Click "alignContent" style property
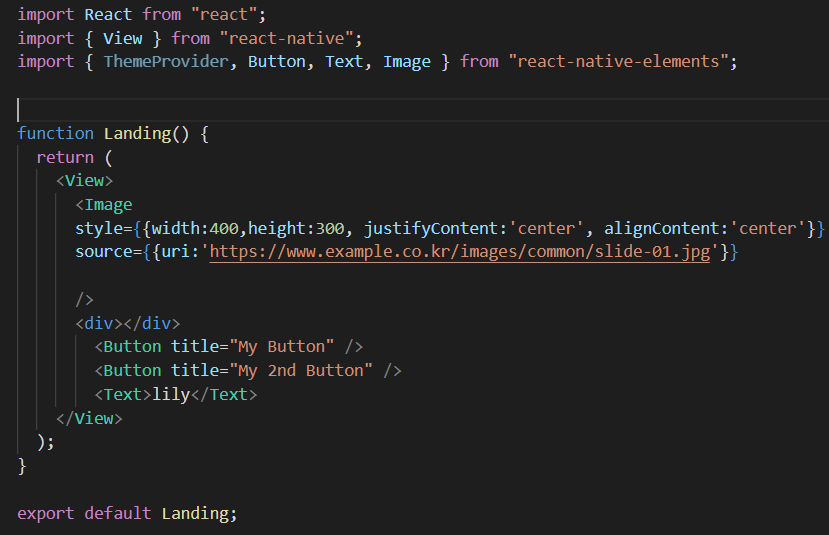829x535 pixels. click(661, 228)
